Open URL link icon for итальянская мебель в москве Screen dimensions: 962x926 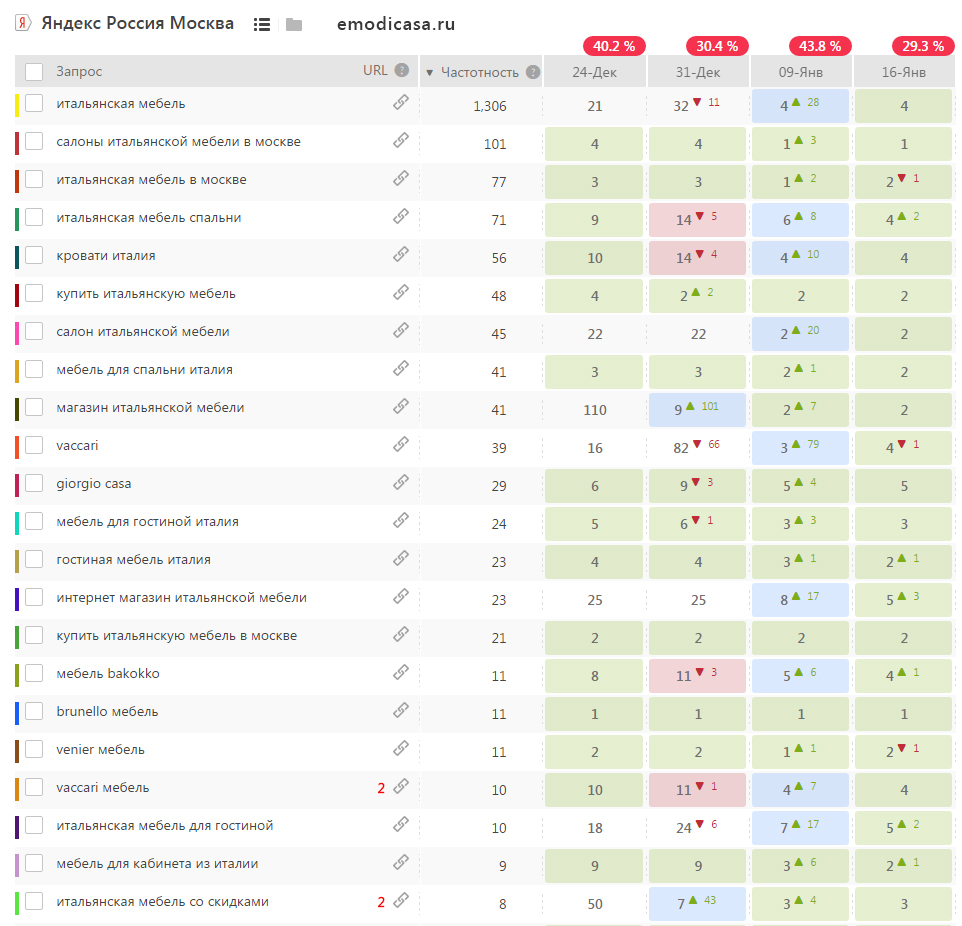pyautogui.click(x=401, y=179)
